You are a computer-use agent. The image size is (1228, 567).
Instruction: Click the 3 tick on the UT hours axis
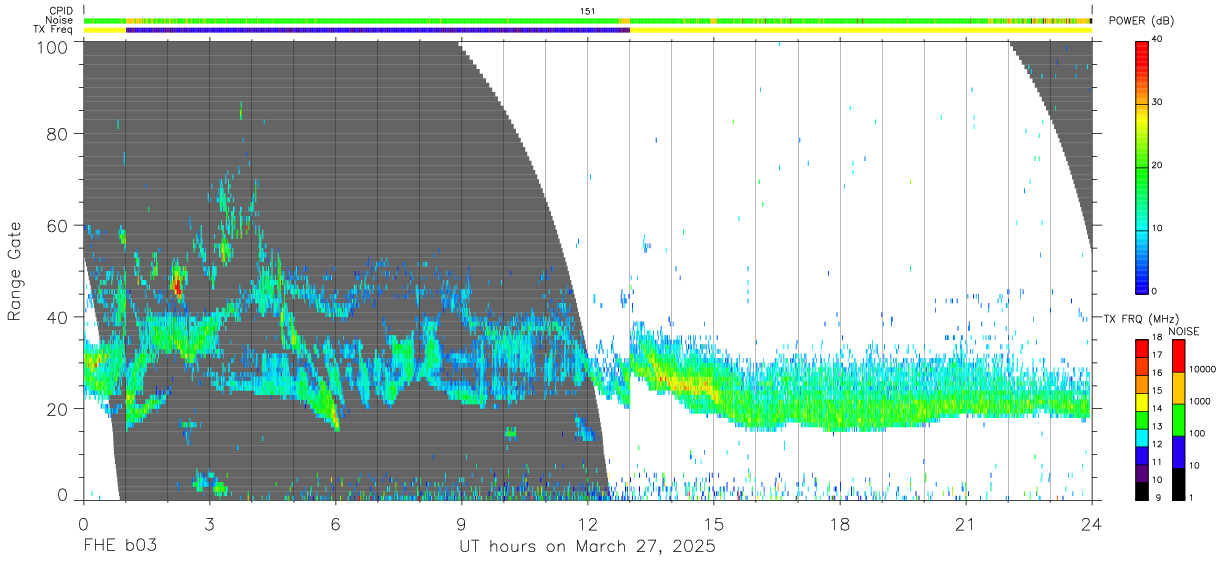point(209,524)
